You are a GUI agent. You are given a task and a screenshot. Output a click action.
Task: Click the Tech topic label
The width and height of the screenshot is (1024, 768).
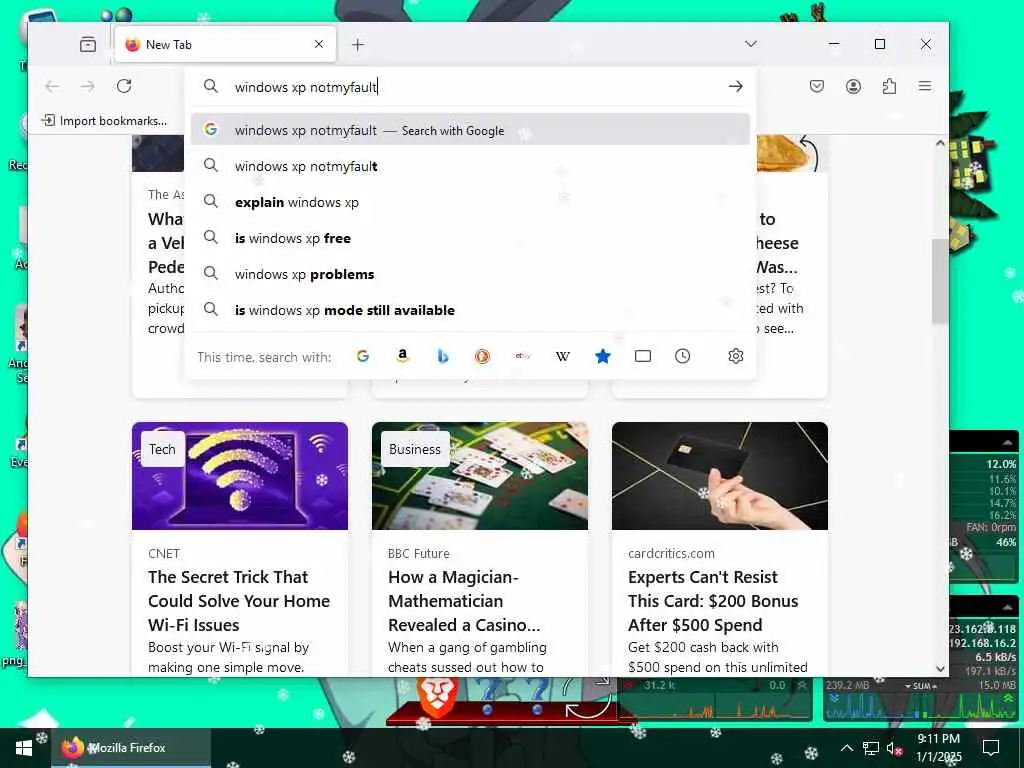tap(162, 449)
